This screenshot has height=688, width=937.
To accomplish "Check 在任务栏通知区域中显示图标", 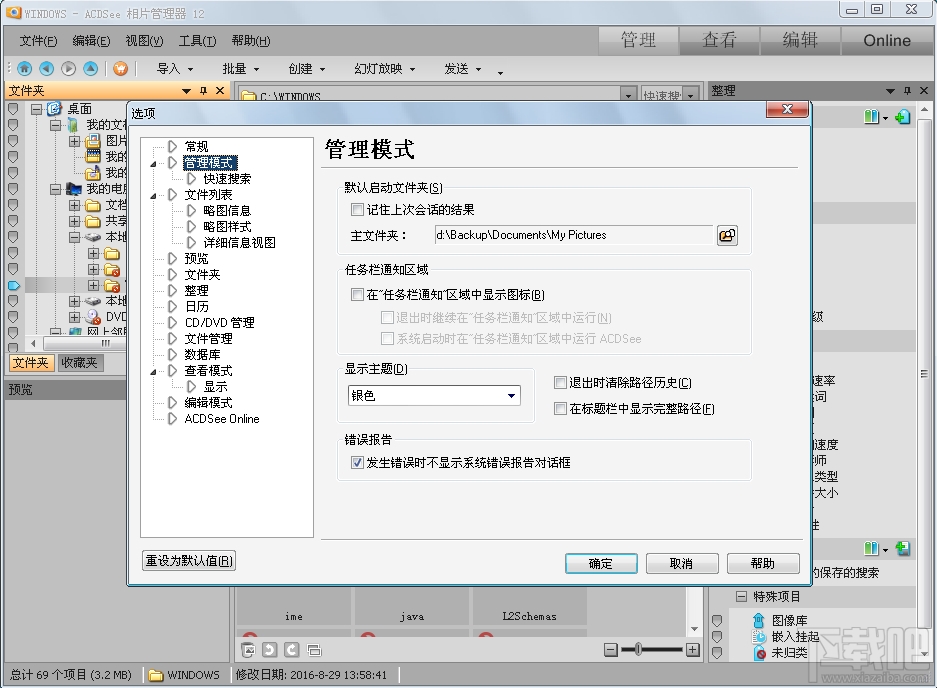I will tap(357, 295).
